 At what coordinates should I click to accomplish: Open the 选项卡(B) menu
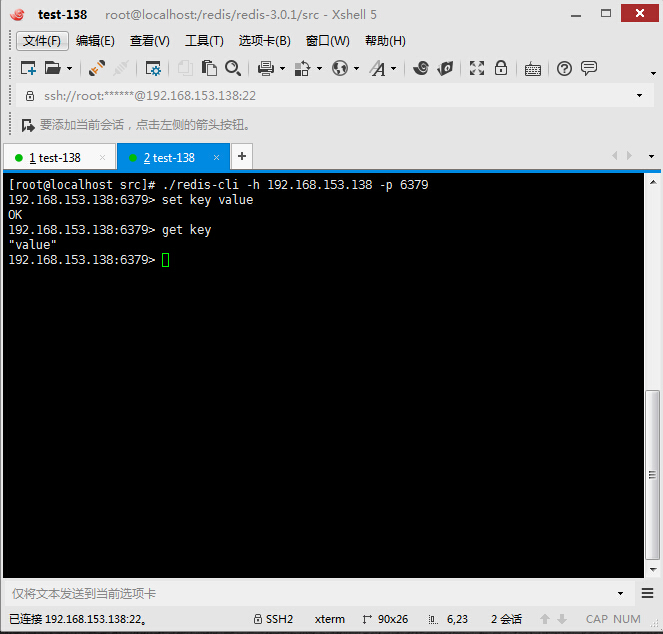(x=265, y=41)
